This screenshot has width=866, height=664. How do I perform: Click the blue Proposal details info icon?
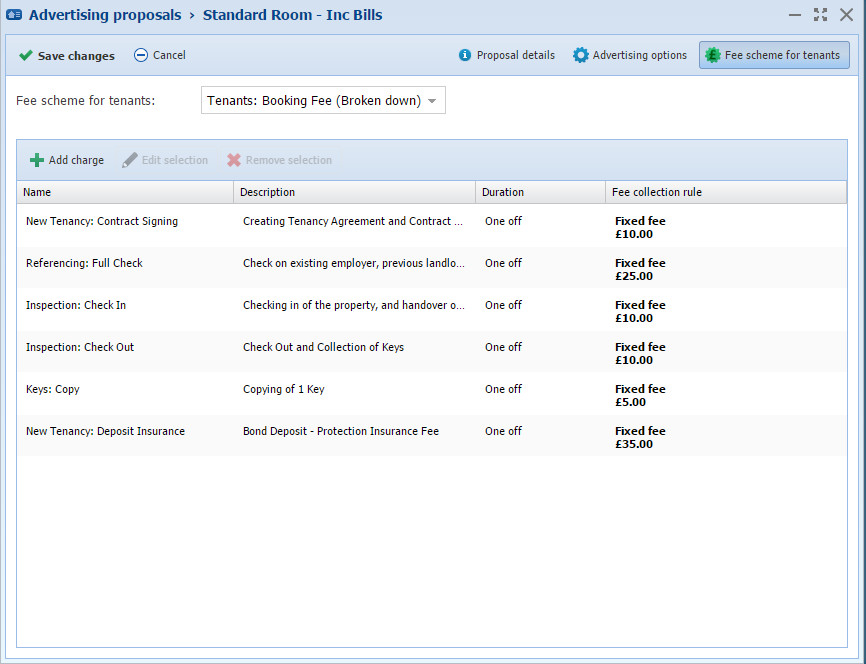(x=464, y=56)
